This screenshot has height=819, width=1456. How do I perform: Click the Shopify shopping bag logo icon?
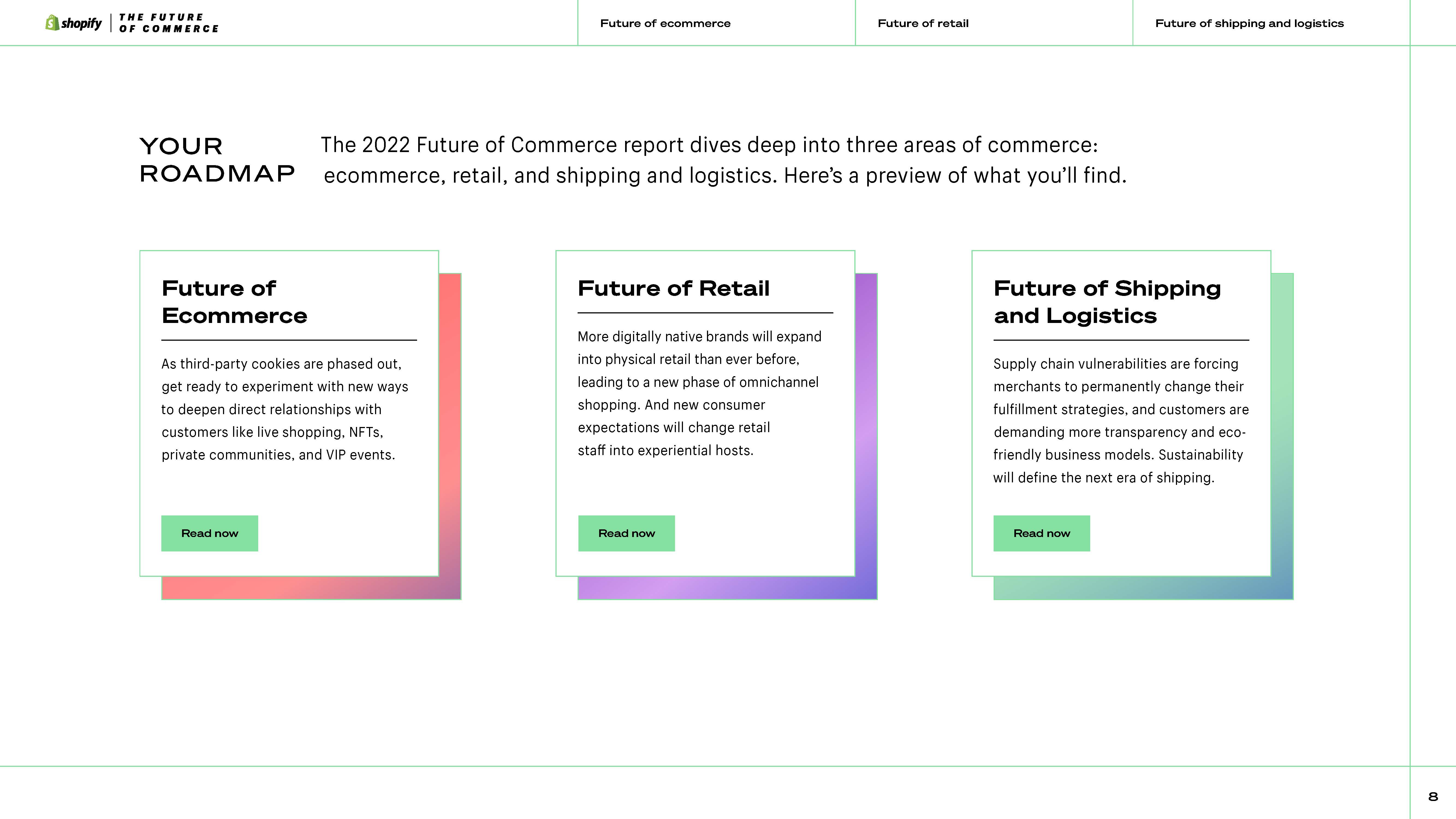52,23
